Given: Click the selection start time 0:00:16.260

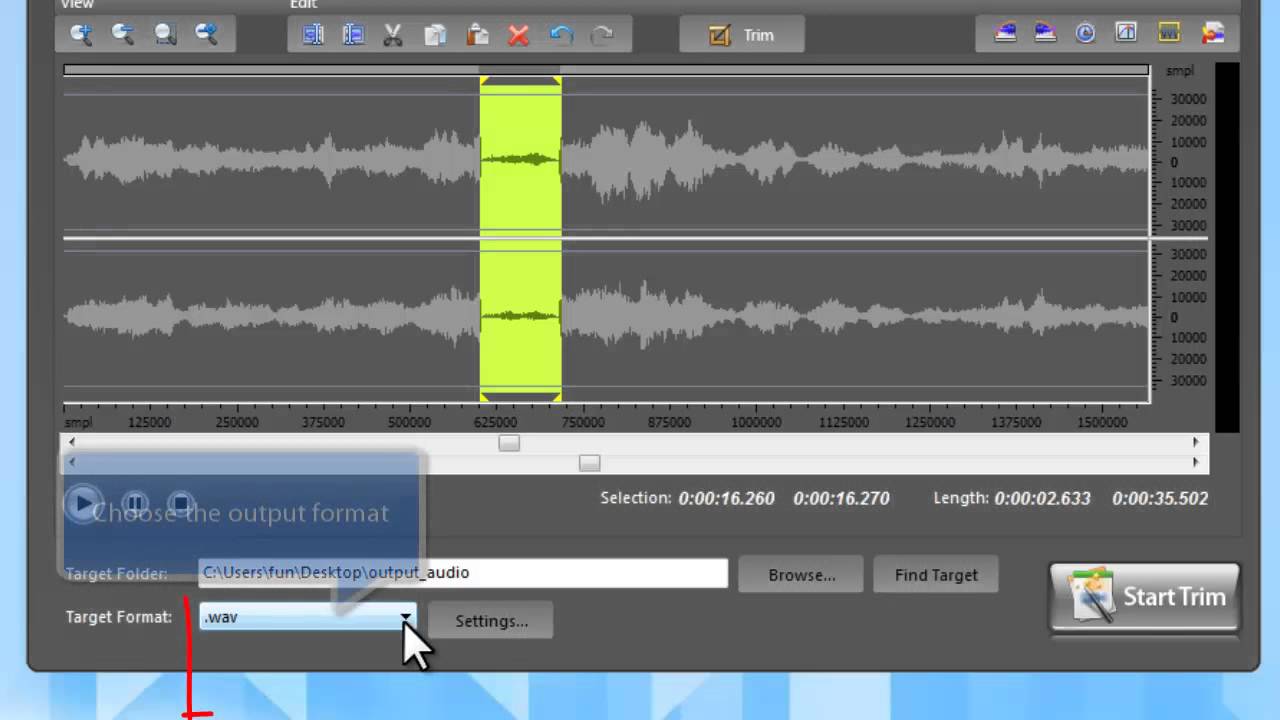Looking at the screenshot, I should pos(726,498).
